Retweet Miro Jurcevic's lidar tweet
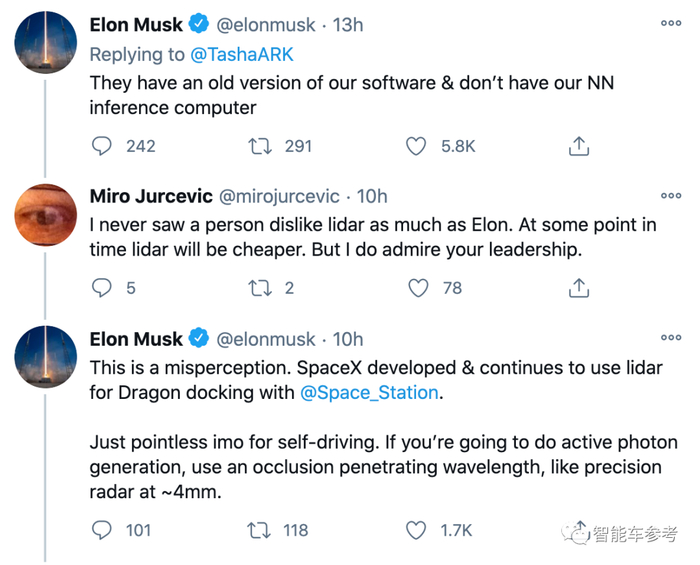Viewport: 700px width, 565px height. (x=259, y=288)
